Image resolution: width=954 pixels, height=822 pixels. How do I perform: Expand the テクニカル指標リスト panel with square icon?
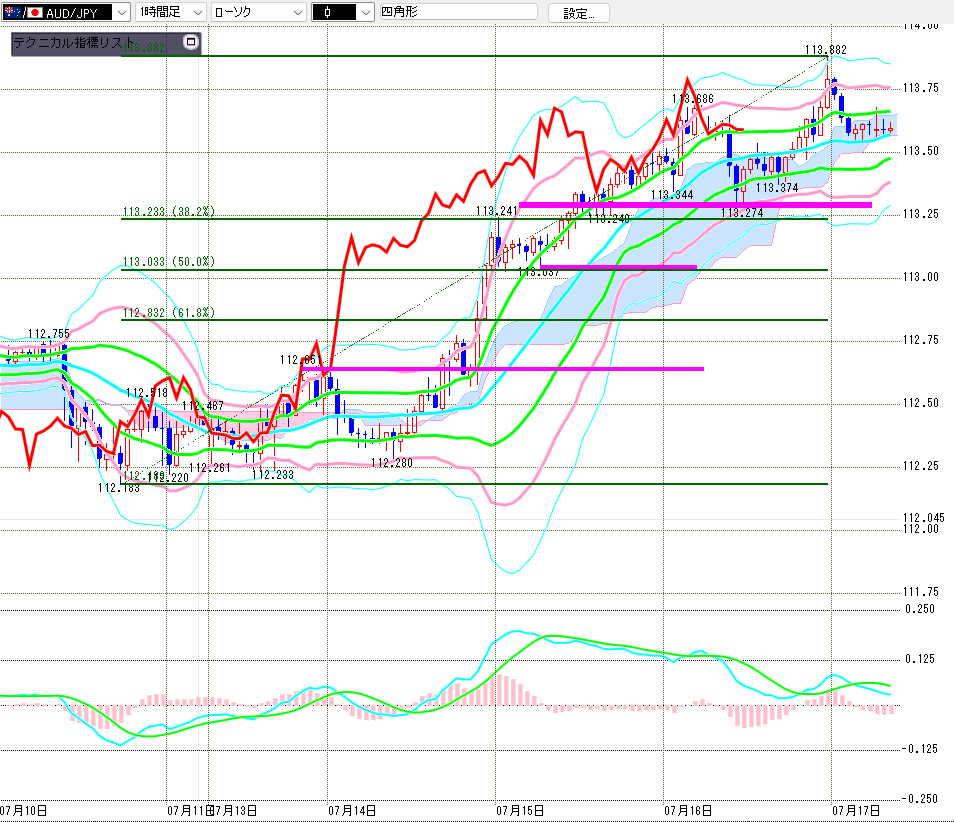pyautogui.click(x=191, y=42)
